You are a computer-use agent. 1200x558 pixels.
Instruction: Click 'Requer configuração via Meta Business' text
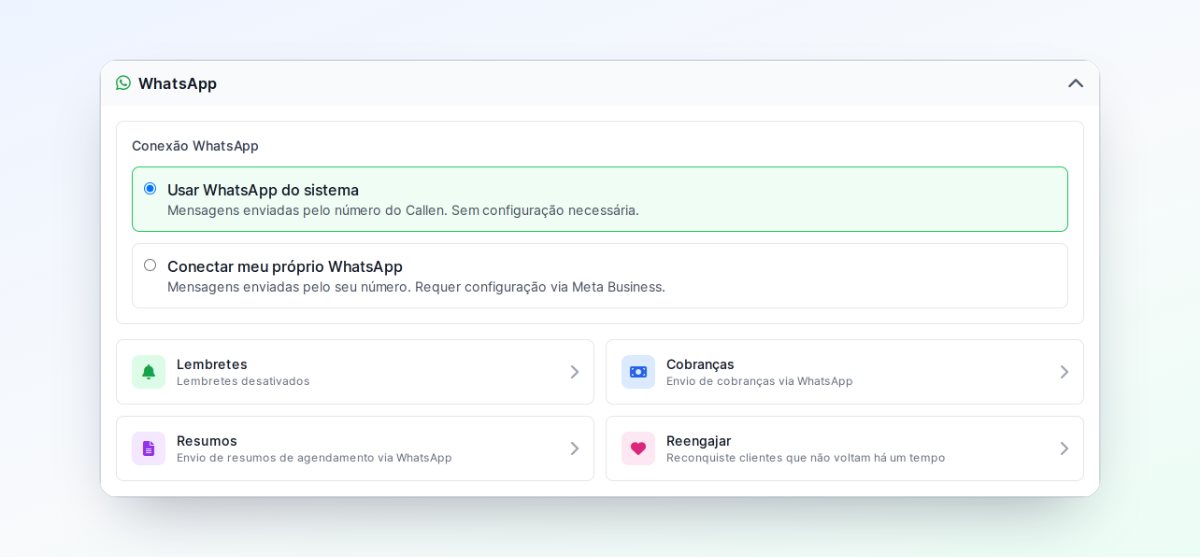(540, 287)
